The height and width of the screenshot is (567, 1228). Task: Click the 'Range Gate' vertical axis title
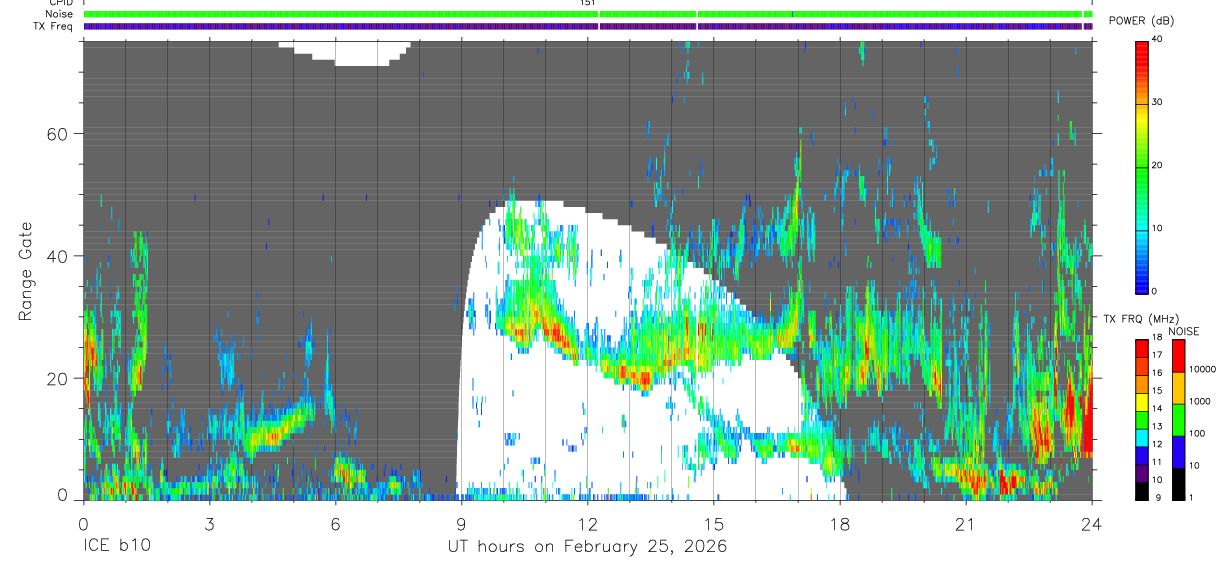[x=24, y=272]
